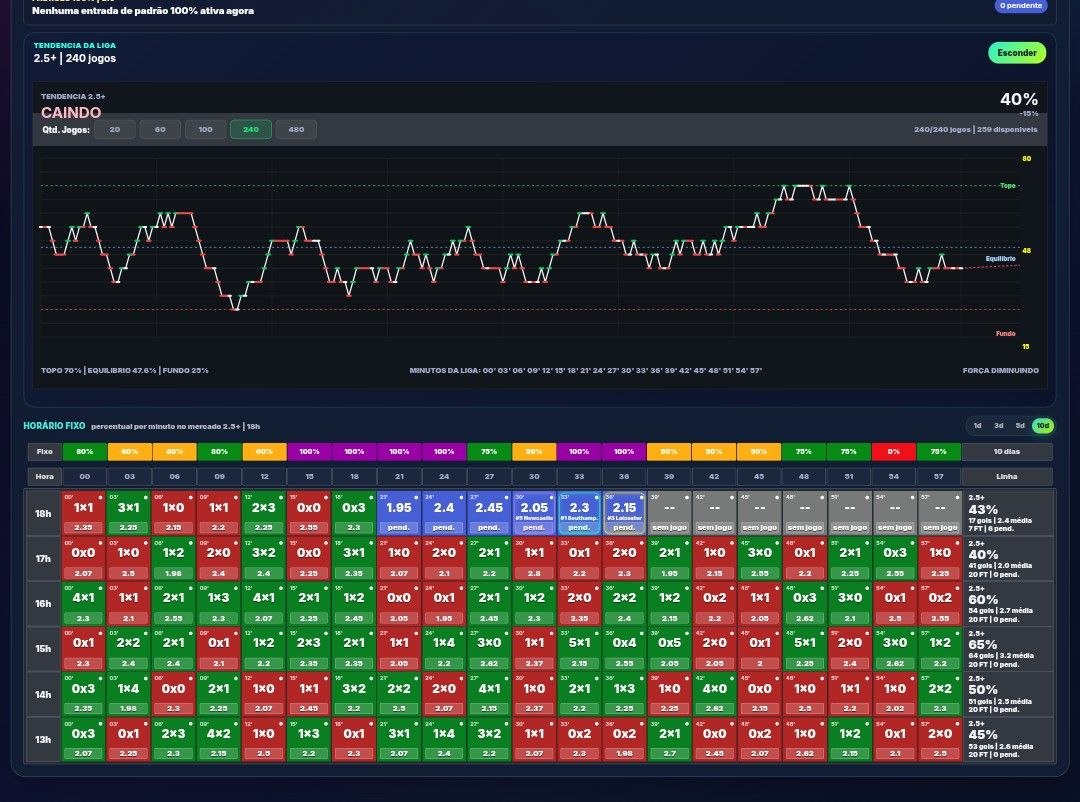Click the Equilíbrio label on chart
The height and width of the screenshot is (802, 1080).
pos(1000,258)
